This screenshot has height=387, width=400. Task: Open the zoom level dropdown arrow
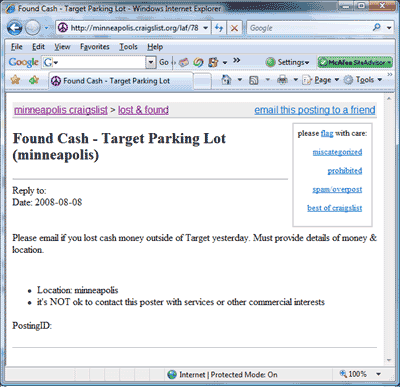coord(378,374)
